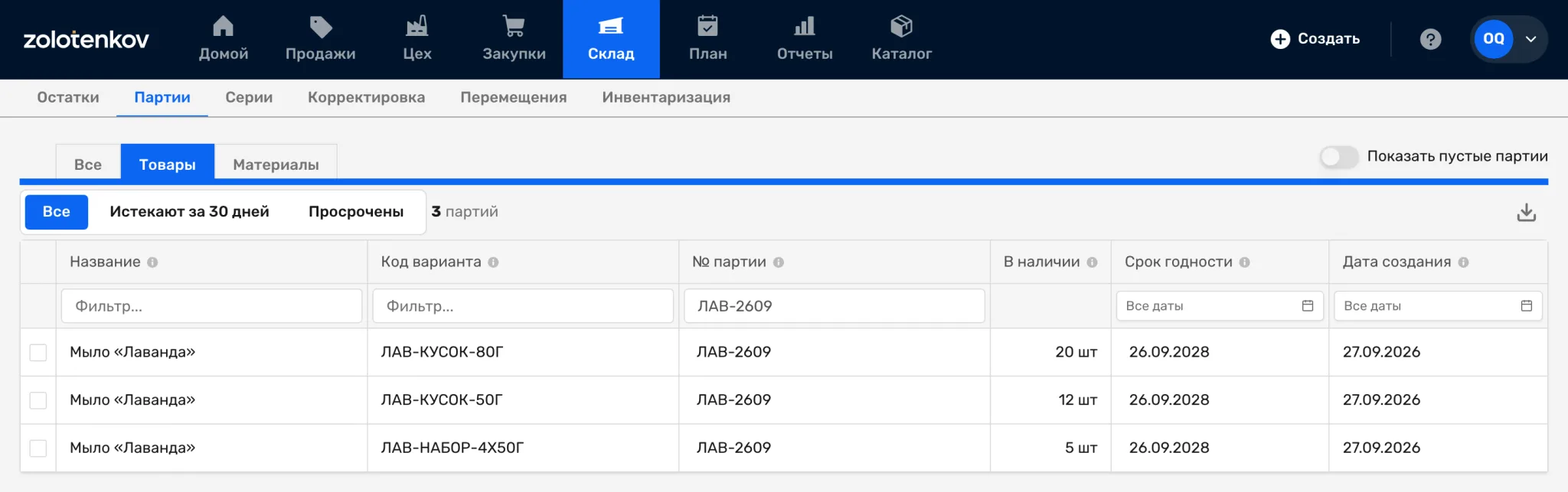This screenshot has width=1568, height=492.
Task: Click the Название filter input
Action: tap(211, 306)
